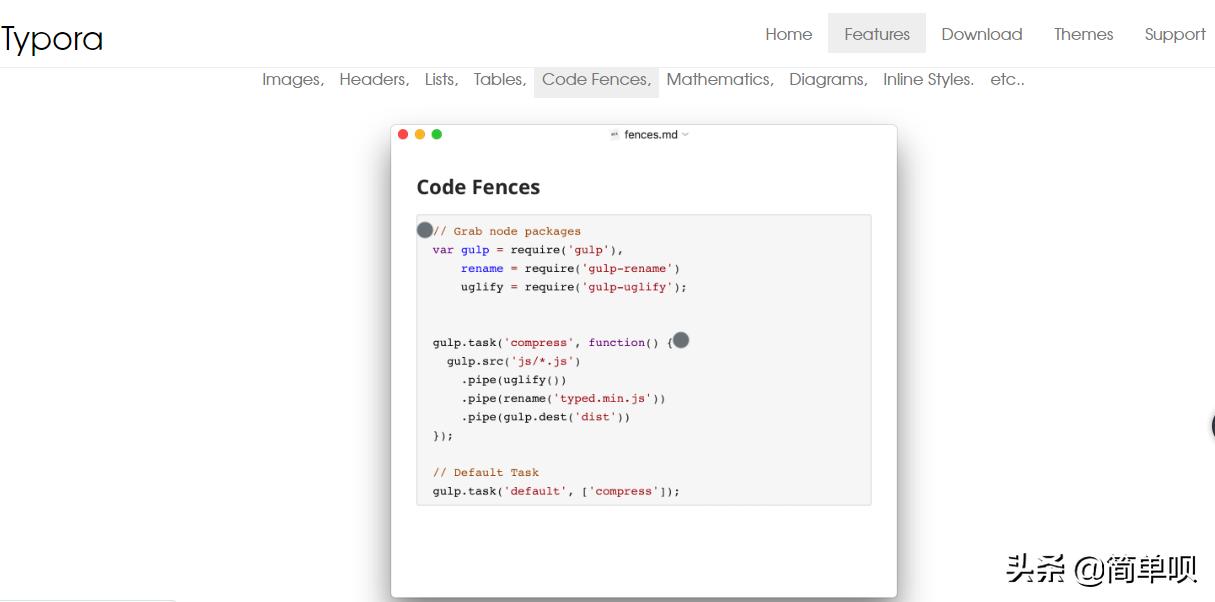
Task: Click the green zoom dot on demo window
Action: [437, 134]
